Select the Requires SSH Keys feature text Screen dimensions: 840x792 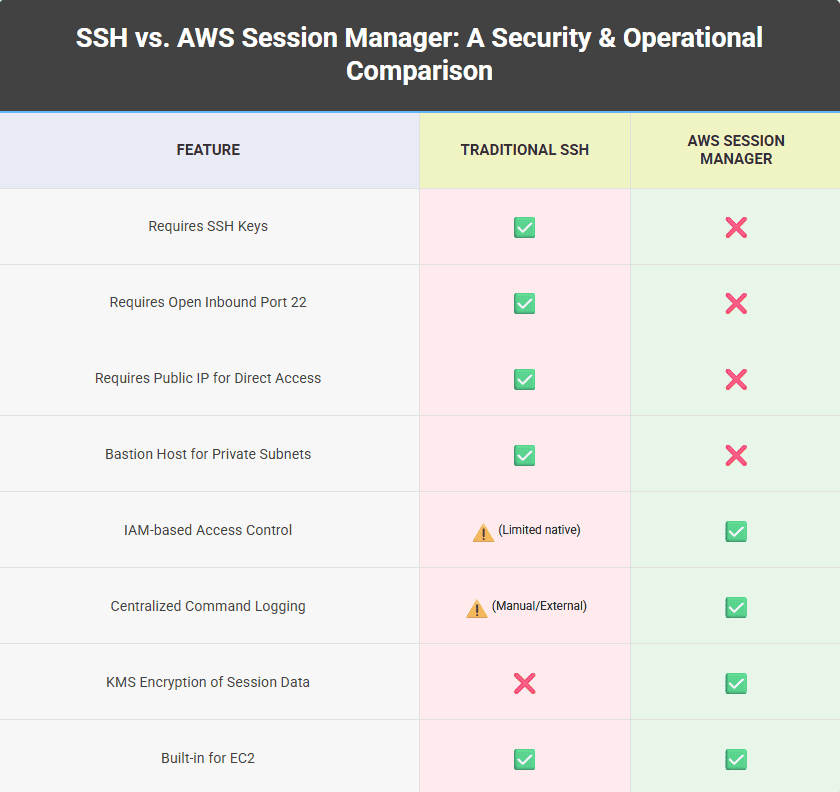click(x=208, y=226)
